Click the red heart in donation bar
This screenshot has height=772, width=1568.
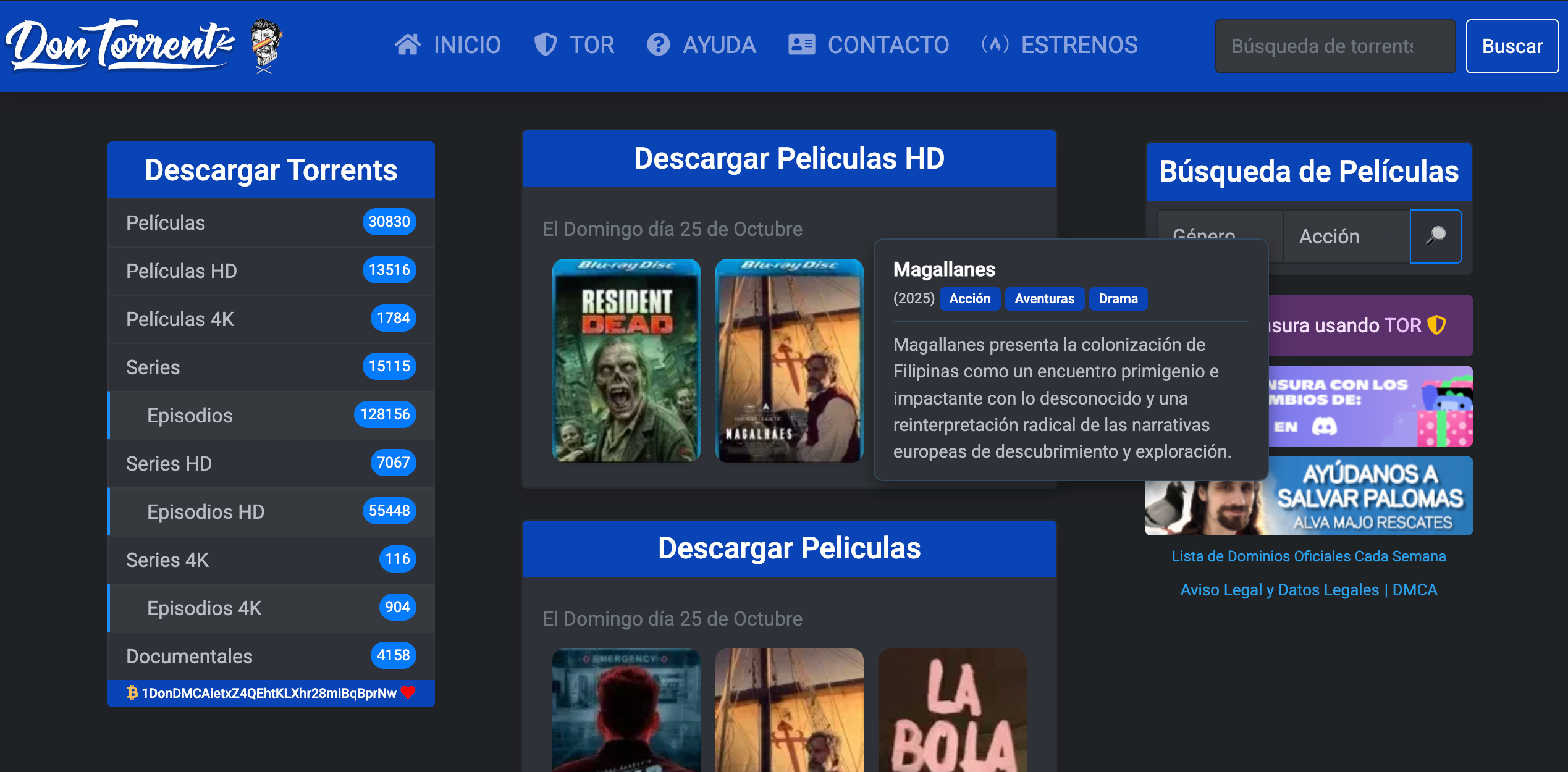[x=408, y=692]
